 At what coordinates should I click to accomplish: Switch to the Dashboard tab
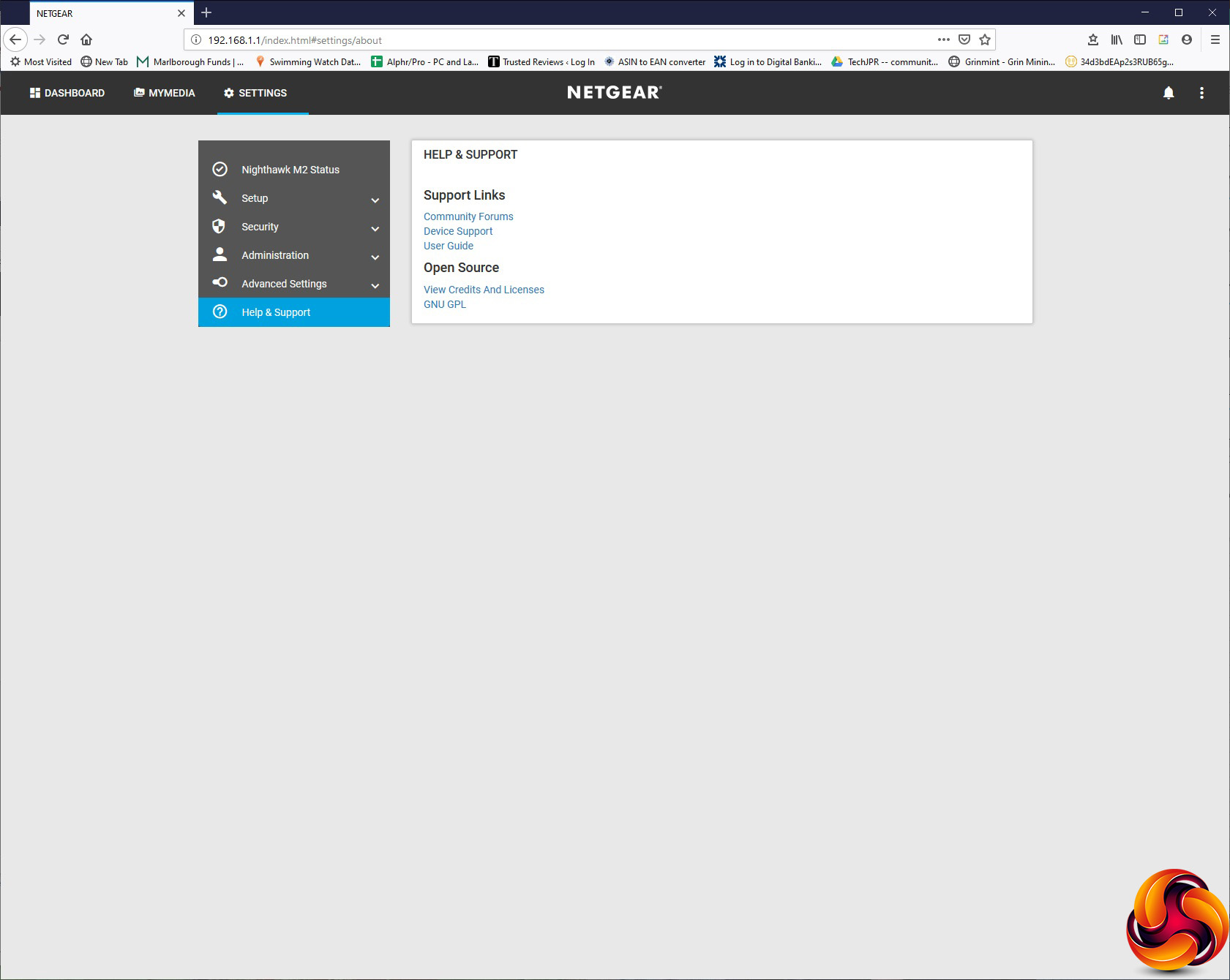67,93
